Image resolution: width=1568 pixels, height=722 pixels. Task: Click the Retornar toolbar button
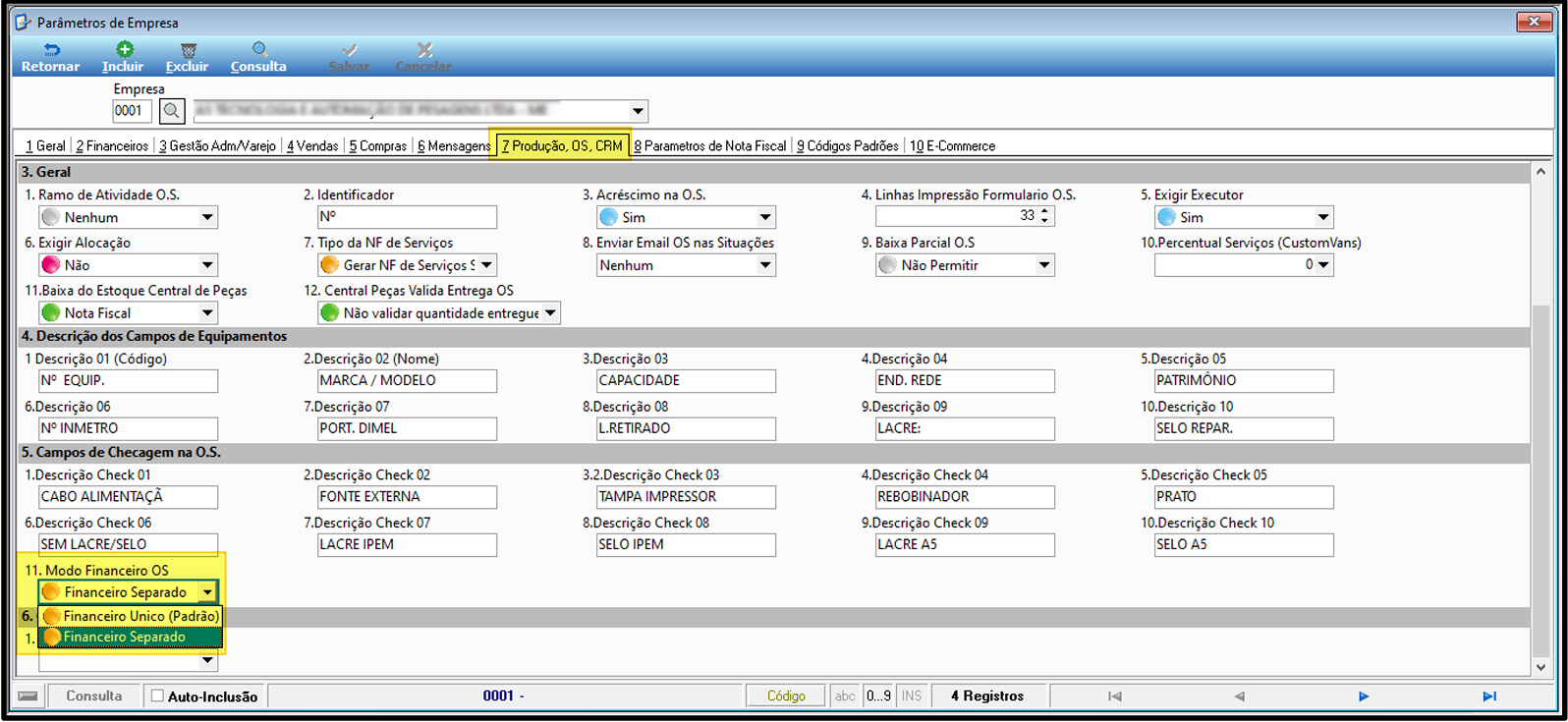click(50, 58)
